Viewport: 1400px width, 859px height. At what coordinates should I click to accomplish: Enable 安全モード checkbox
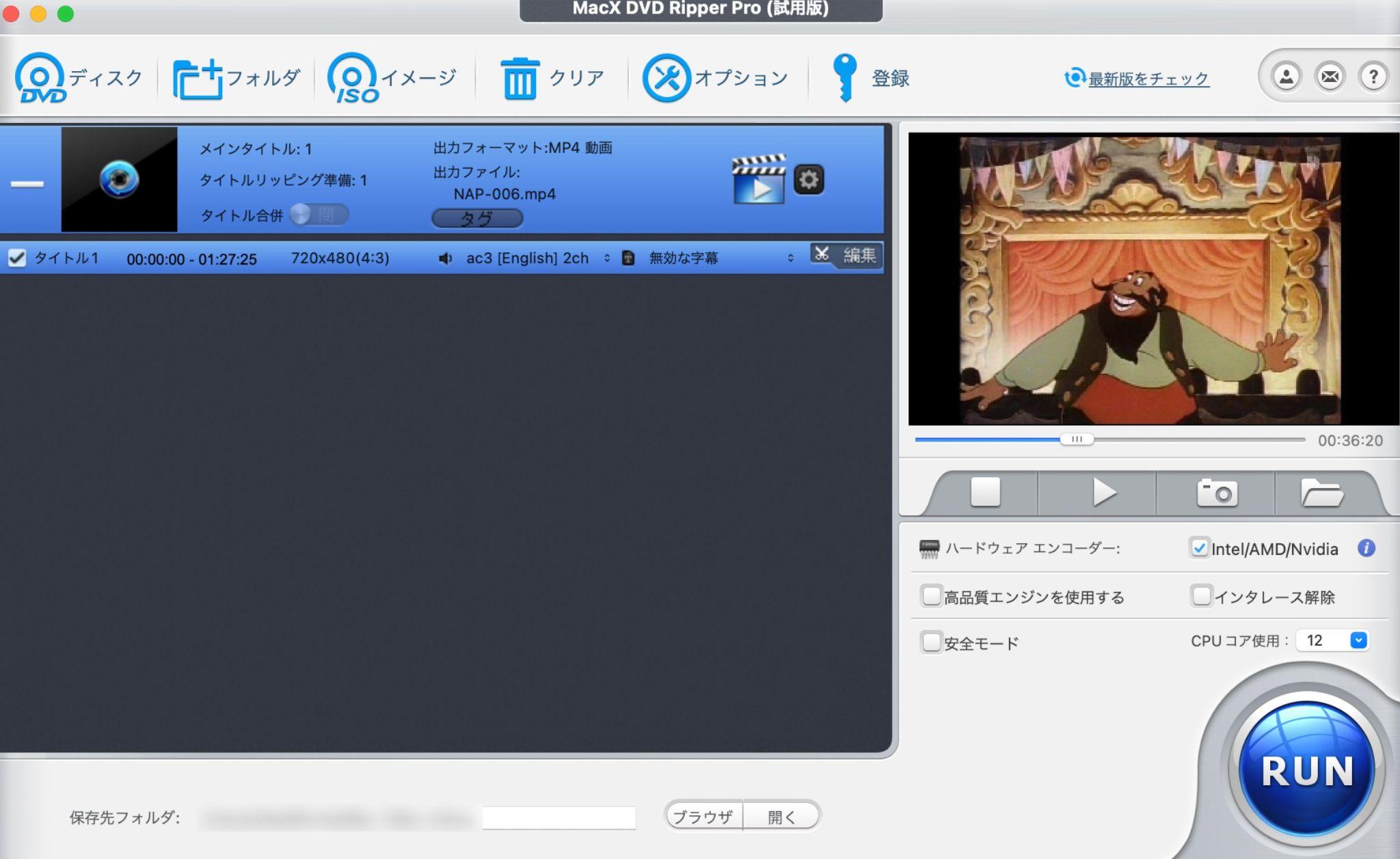point(930,642)
